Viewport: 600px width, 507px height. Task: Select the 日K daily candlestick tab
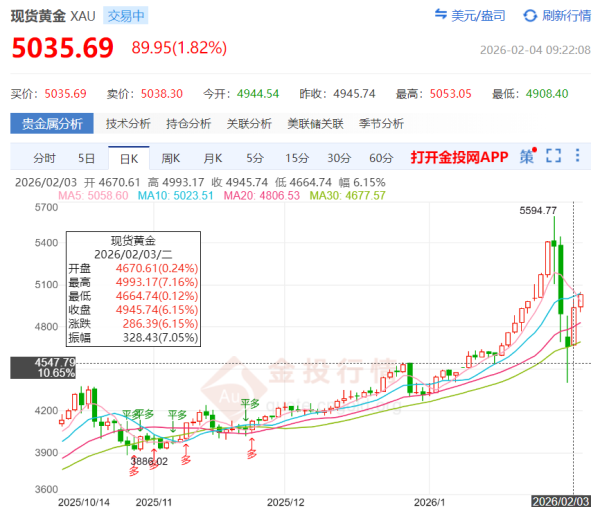[x=129, y=158]
